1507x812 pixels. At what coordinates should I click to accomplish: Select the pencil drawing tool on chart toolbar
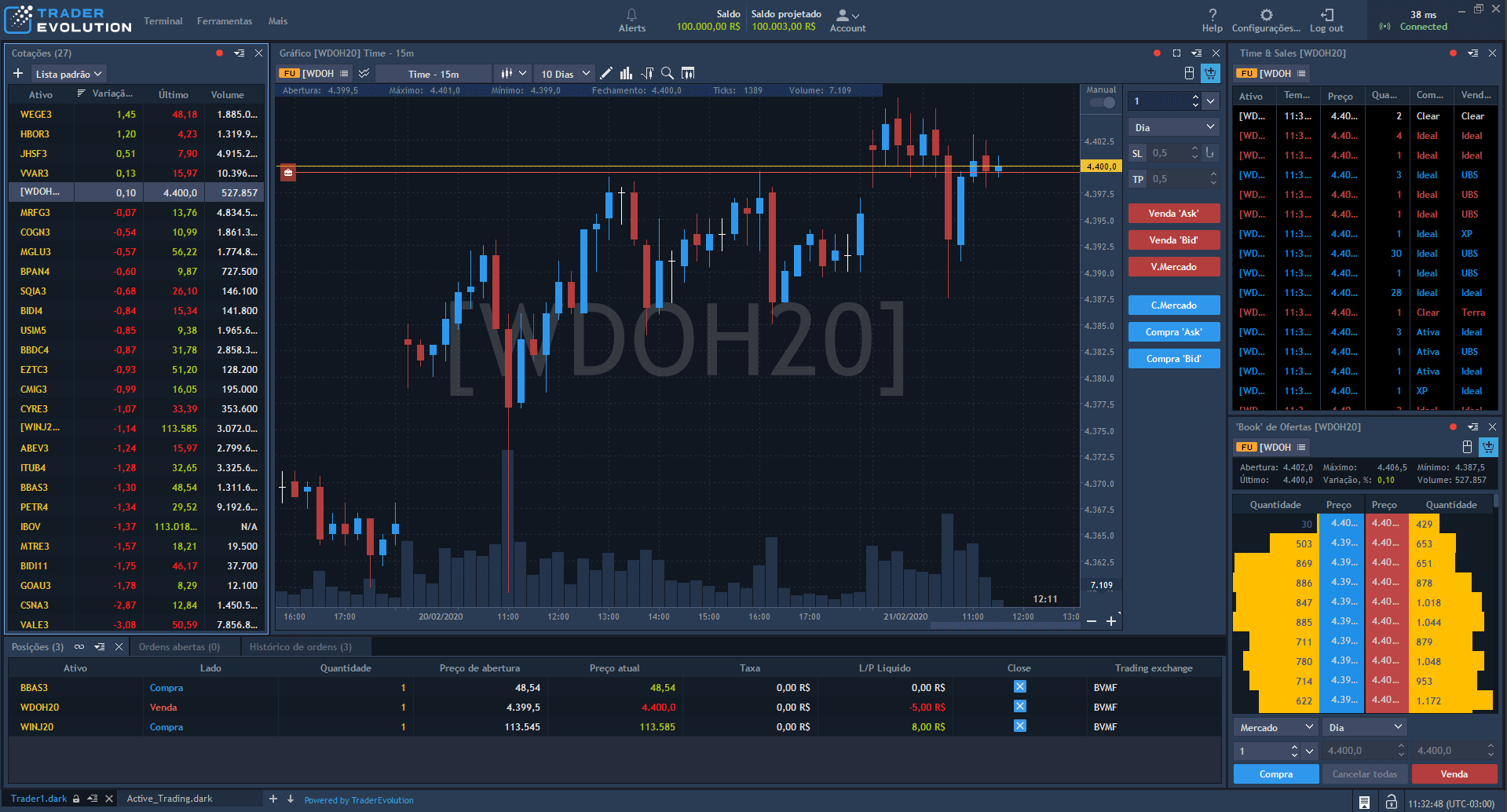tap(605, 73)
